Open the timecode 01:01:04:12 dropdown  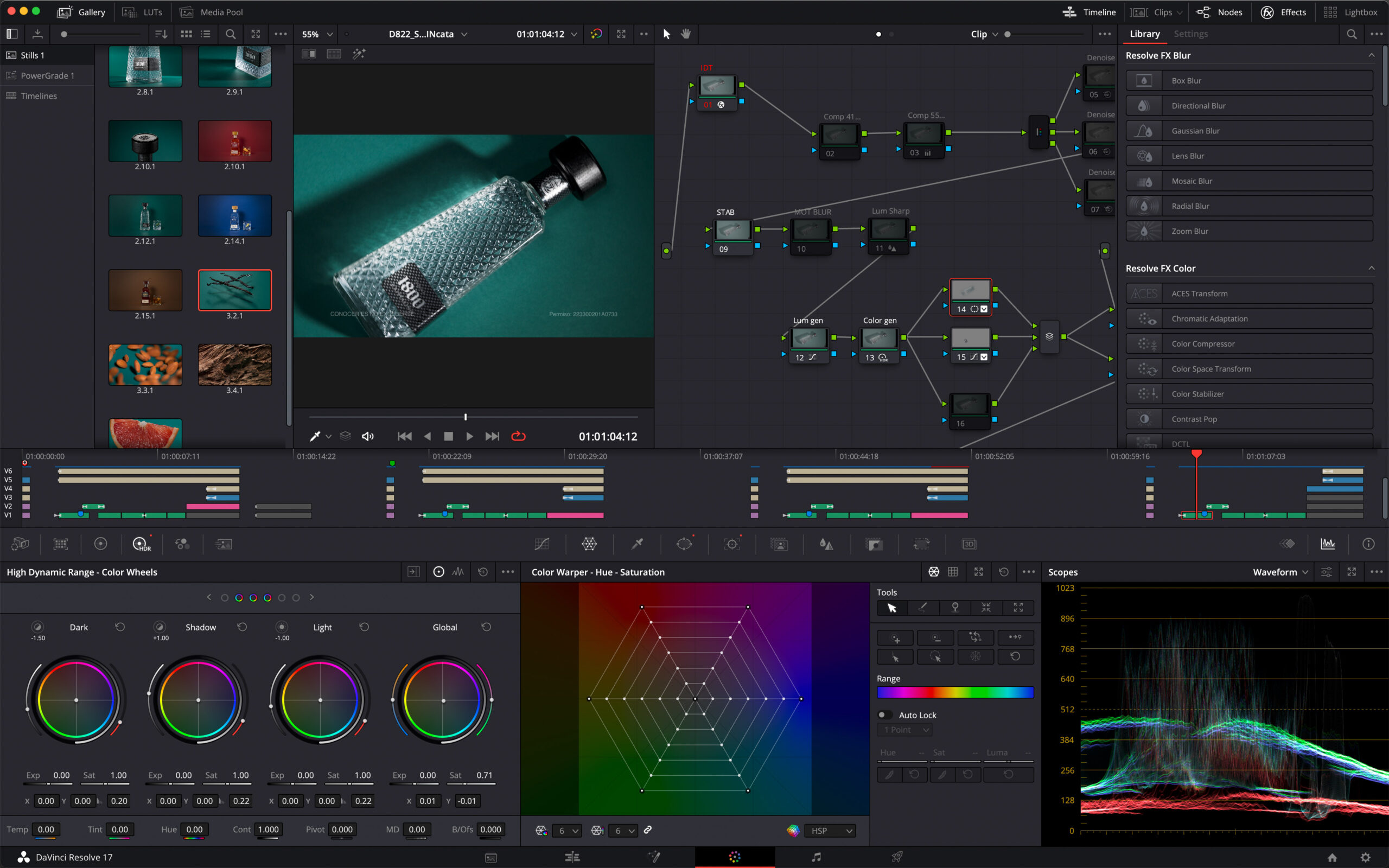click(x=546, y=34)
